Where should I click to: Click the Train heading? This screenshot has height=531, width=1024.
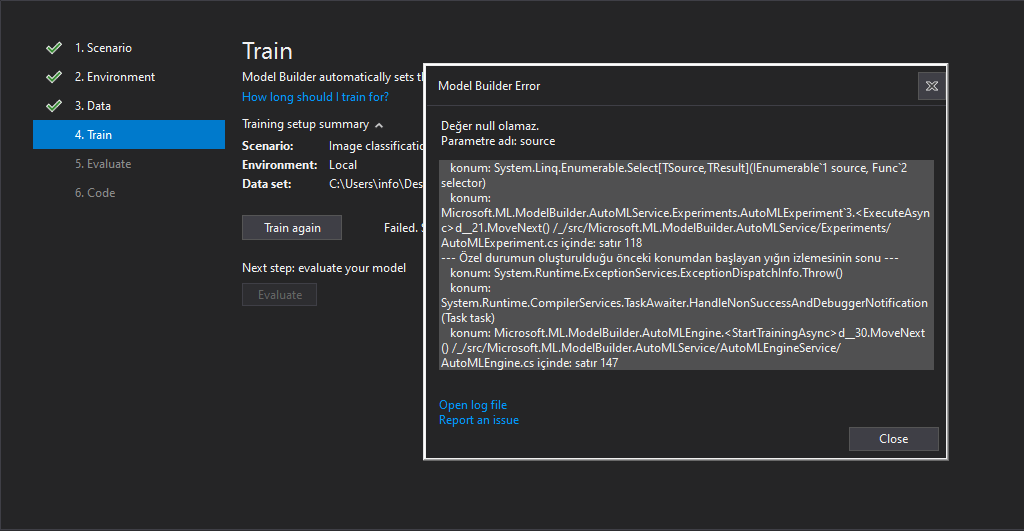[267, 51]
